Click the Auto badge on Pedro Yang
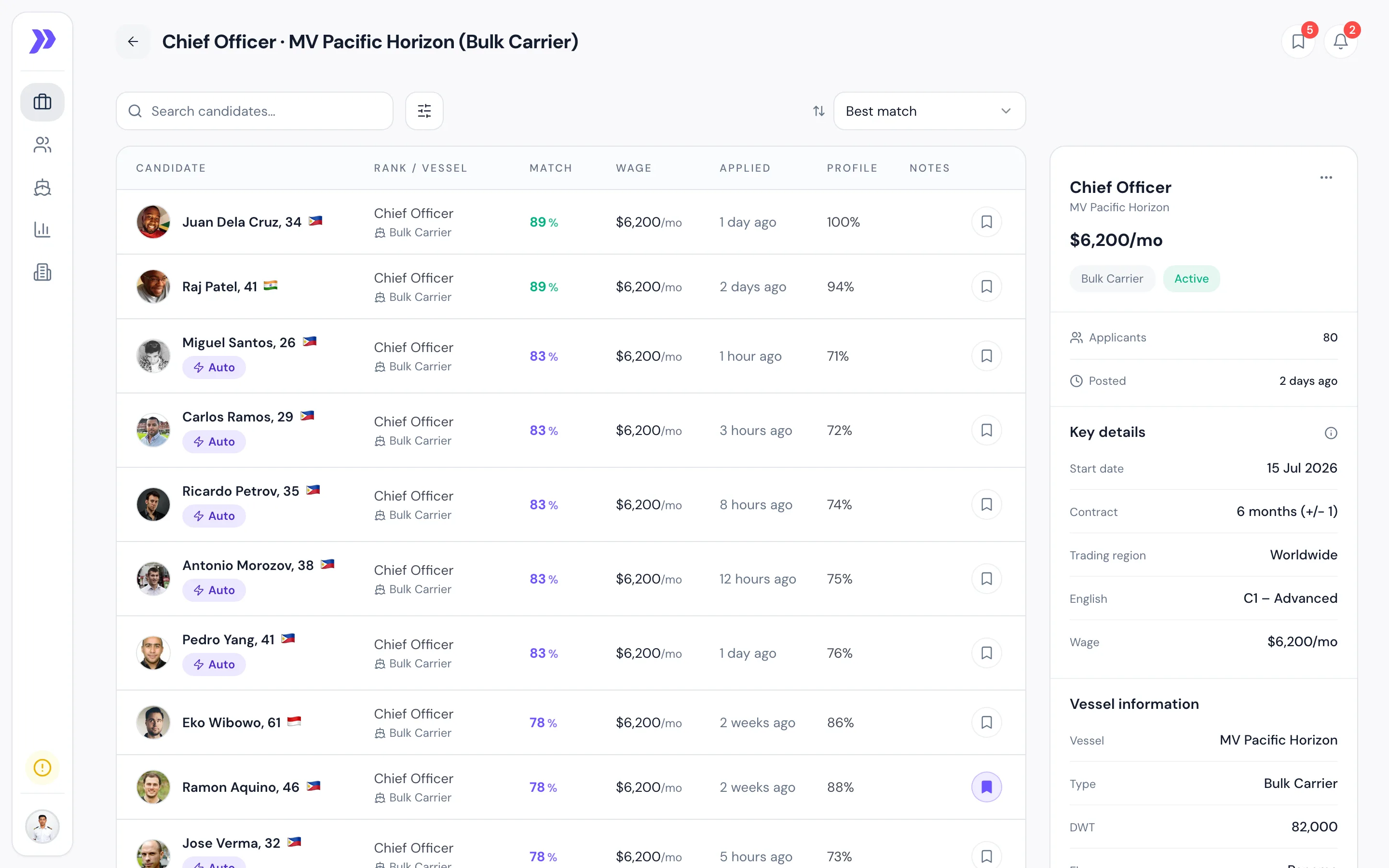This screenshot has width=1389, height=868. [214, 664]
